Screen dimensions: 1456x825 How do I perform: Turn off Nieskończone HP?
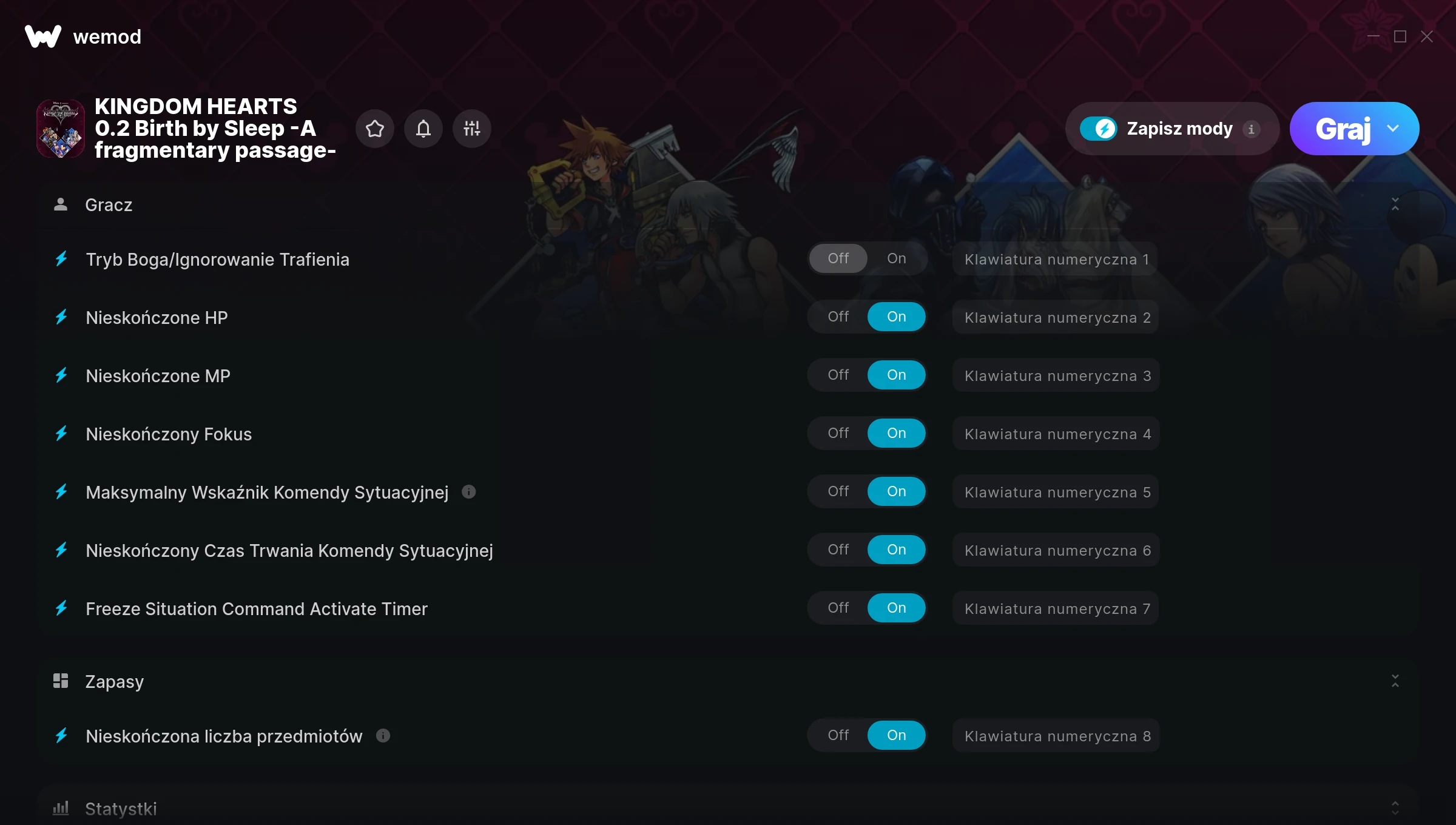pos(838,317)
